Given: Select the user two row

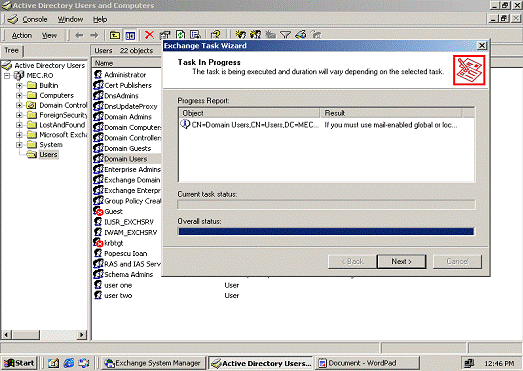Looking at the screenshot, I should 118,296.
